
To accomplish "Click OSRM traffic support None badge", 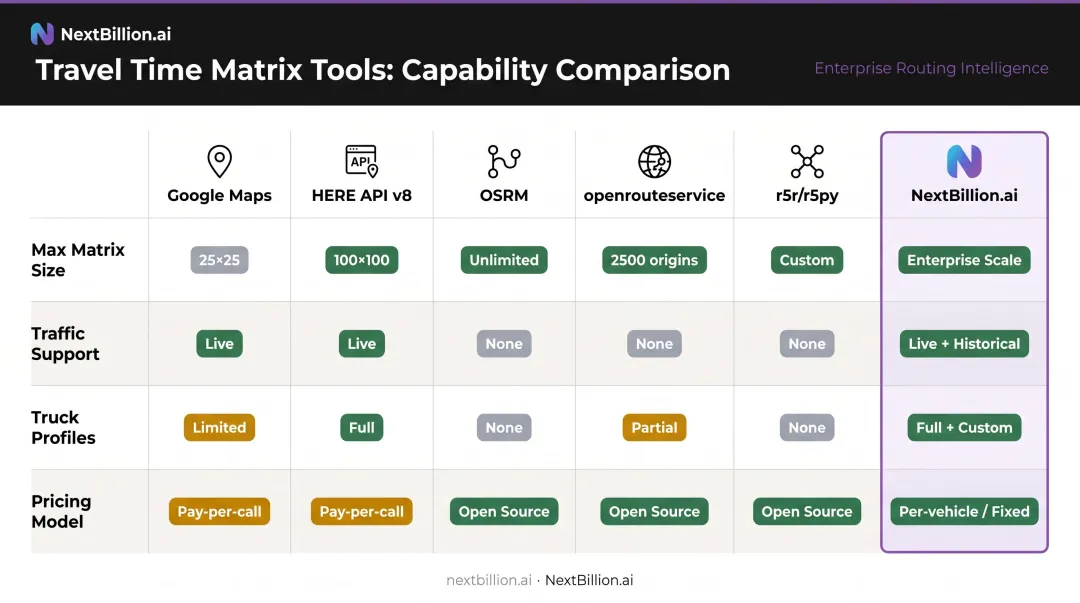I will 503,343.
